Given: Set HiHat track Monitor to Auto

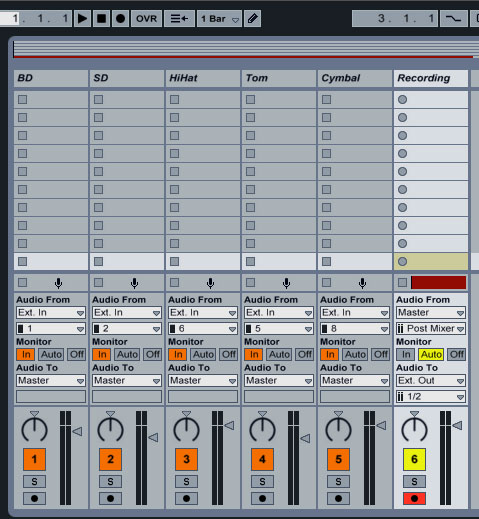Looking at the screenshot, I should tap(203, 354).
